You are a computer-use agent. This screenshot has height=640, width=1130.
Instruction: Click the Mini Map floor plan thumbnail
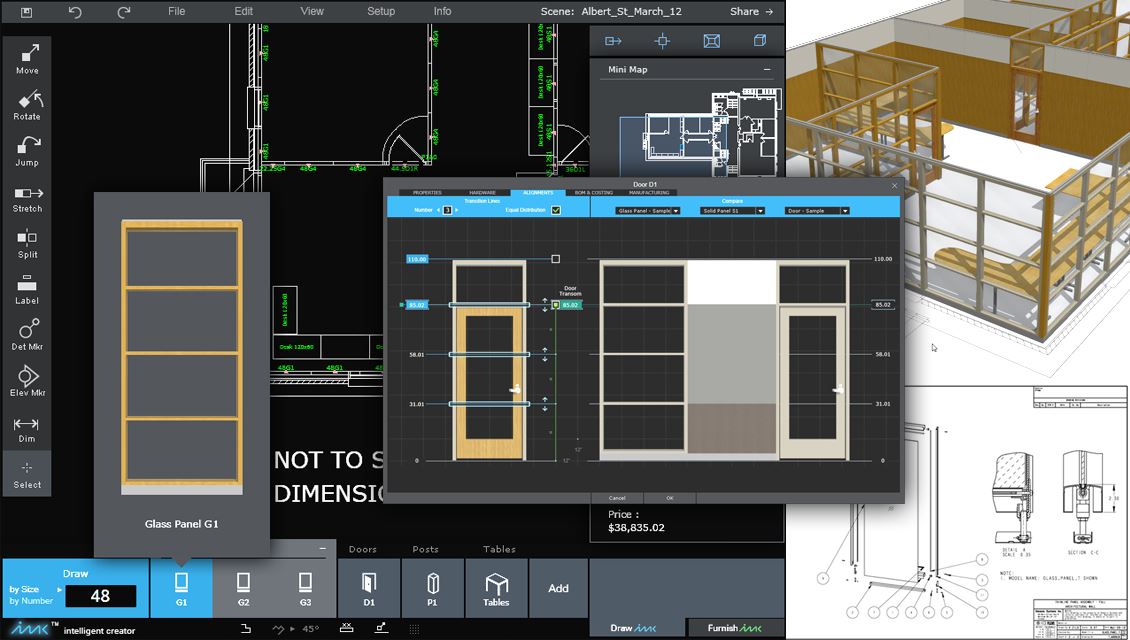pos(700,132)
